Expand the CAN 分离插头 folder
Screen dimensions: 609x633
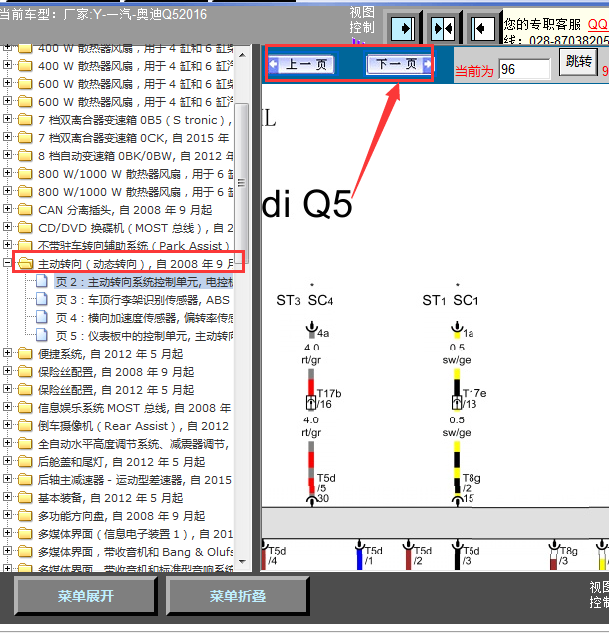(x=7, y=209)
